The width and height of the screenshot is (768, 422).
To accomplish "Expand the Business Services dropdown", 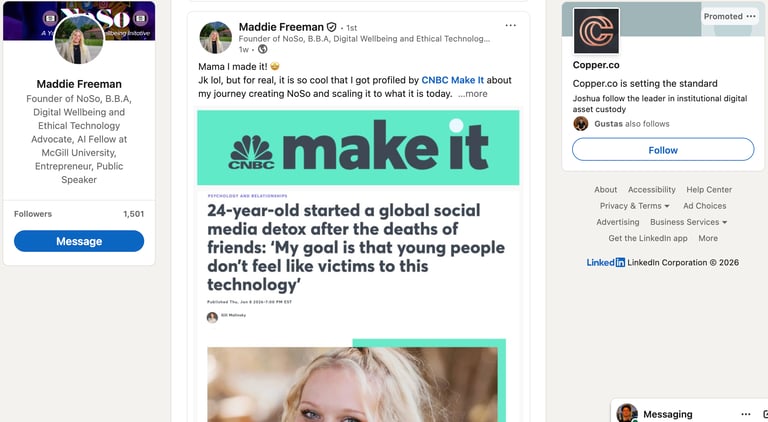I will coord(688,222).
